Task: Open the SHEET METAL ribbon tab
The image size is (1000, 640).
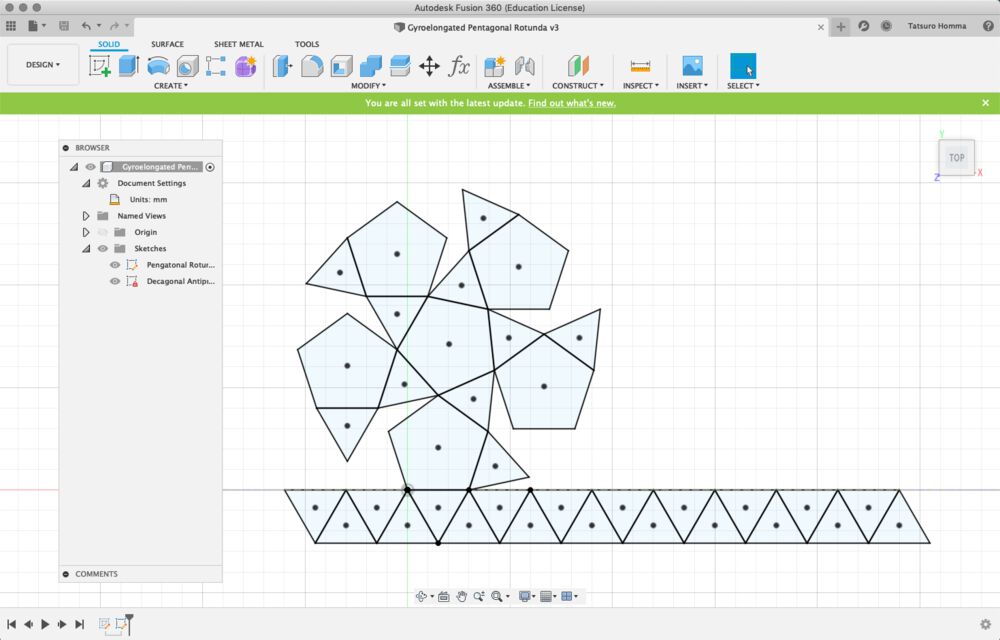Action: click(x=238, y=44)
